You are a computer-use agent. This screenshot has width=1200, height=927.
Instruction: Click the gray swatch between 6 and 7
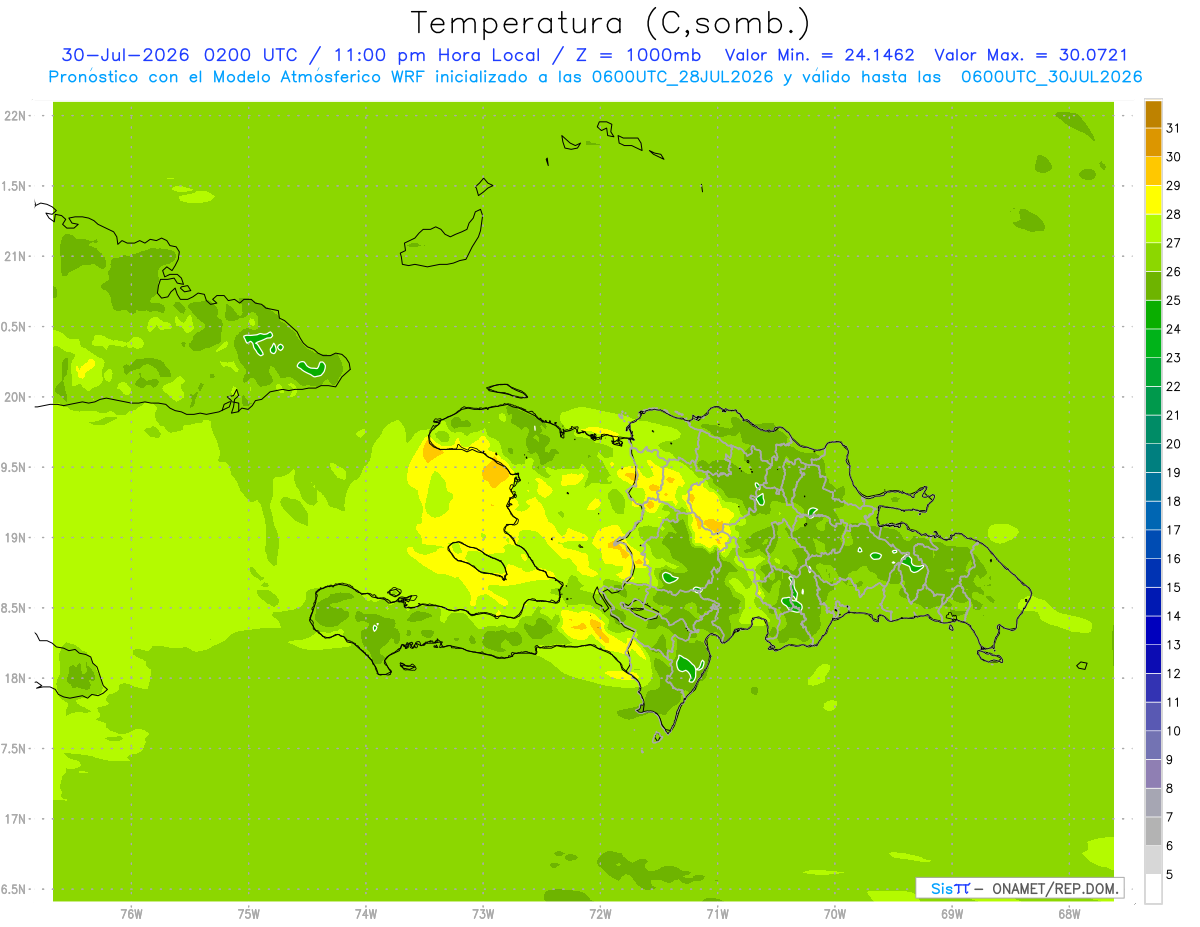click(1153, 831)
